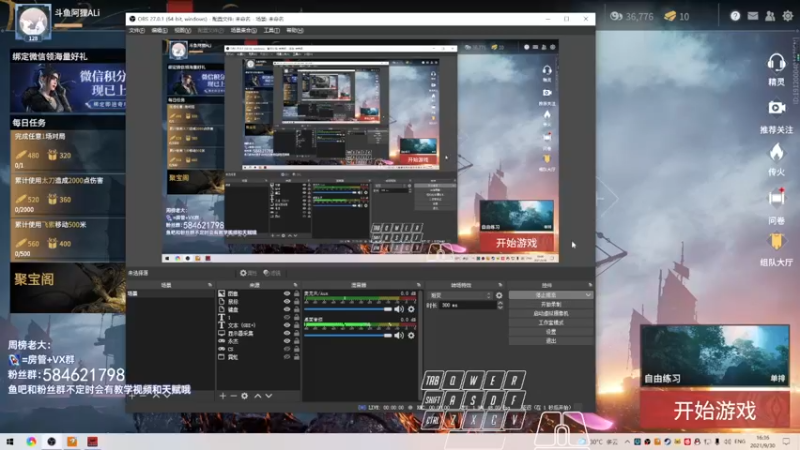Toggle visibility of 键盘 source
The image size is (800, 450).
(x=287, y=310)
